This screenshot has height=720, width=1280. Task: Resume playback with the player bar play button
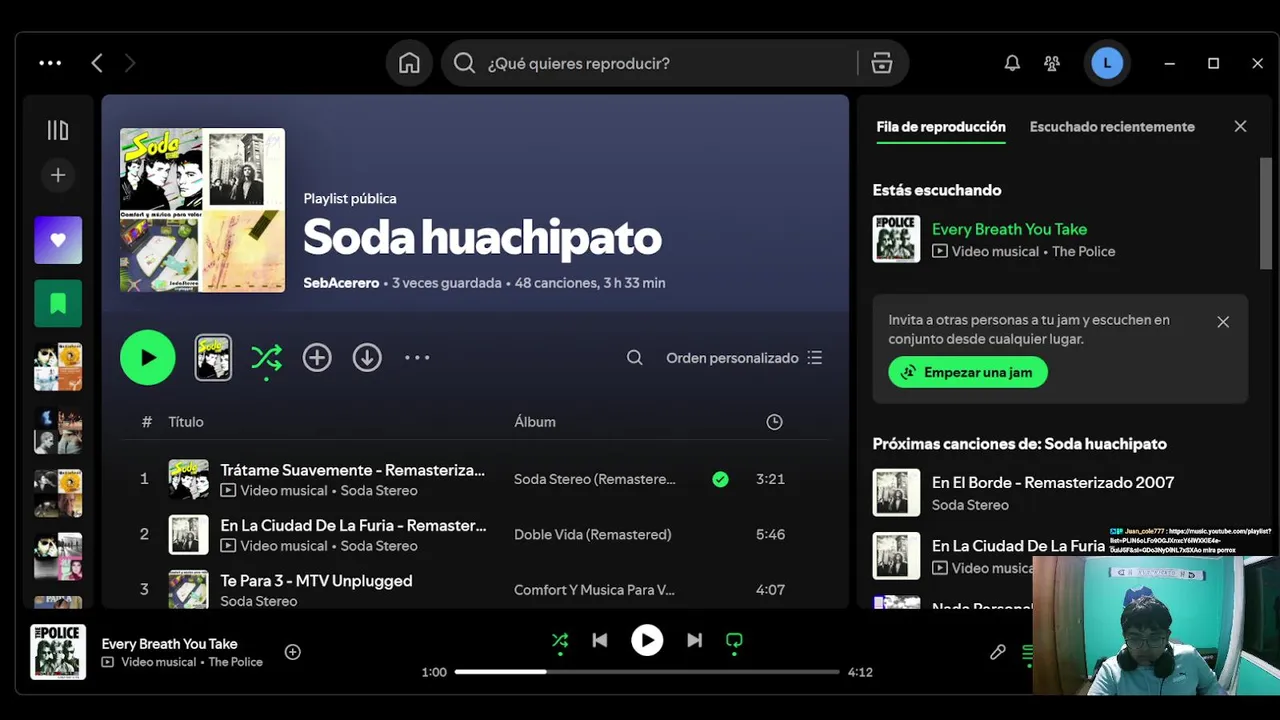[647, 640]
